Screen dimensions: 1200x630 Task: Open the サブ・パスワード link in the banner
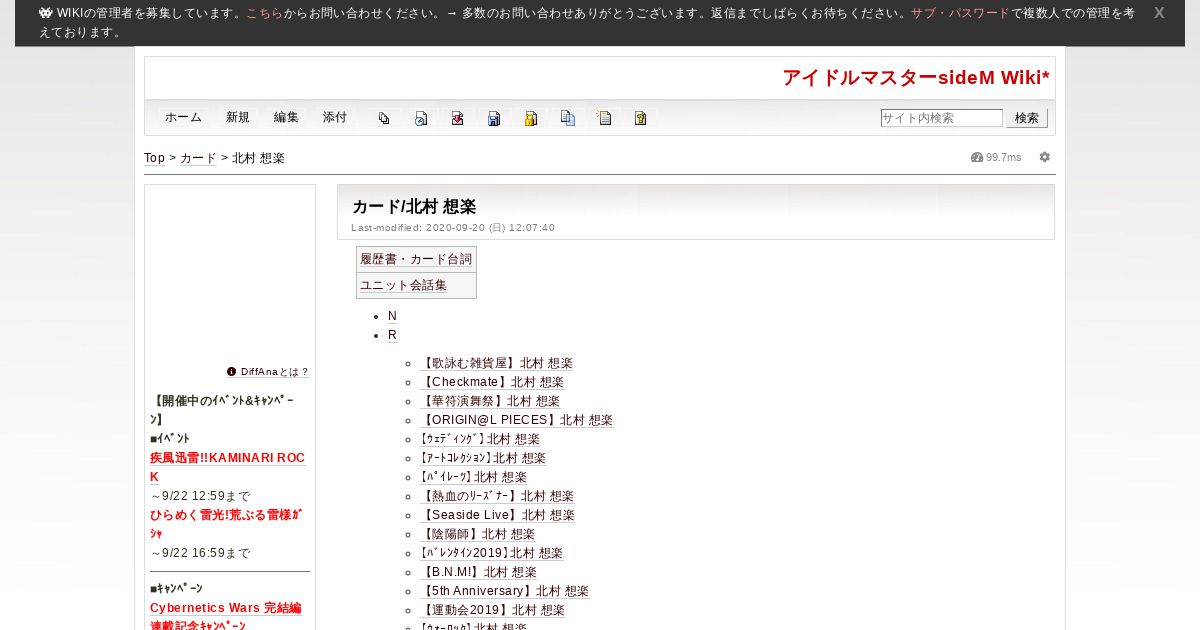(960, 13)
